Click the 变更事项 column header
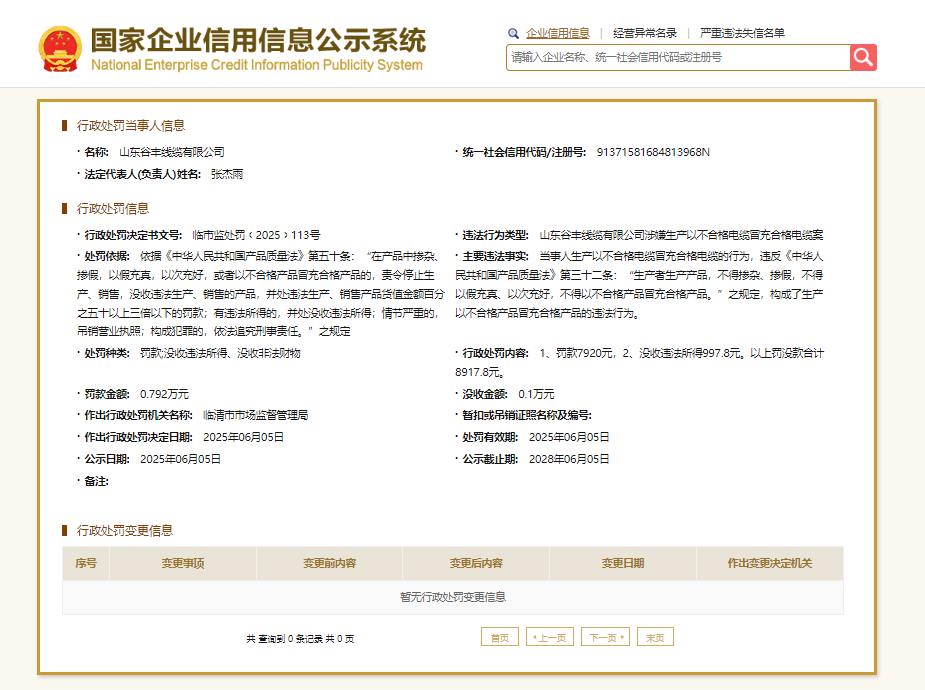Screen dimensions: 925x690 (183, 563)
